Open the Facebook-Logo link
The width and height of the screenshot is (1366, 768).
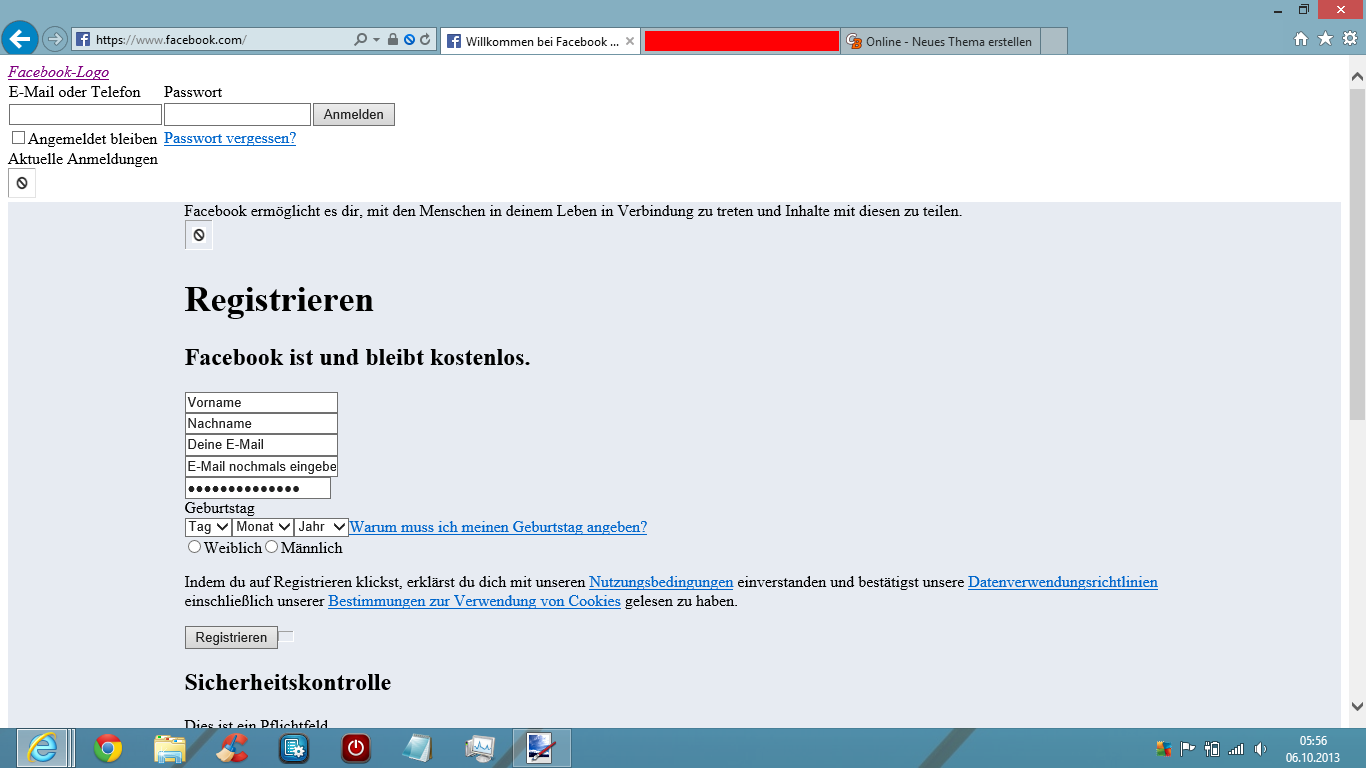[58, 72]
